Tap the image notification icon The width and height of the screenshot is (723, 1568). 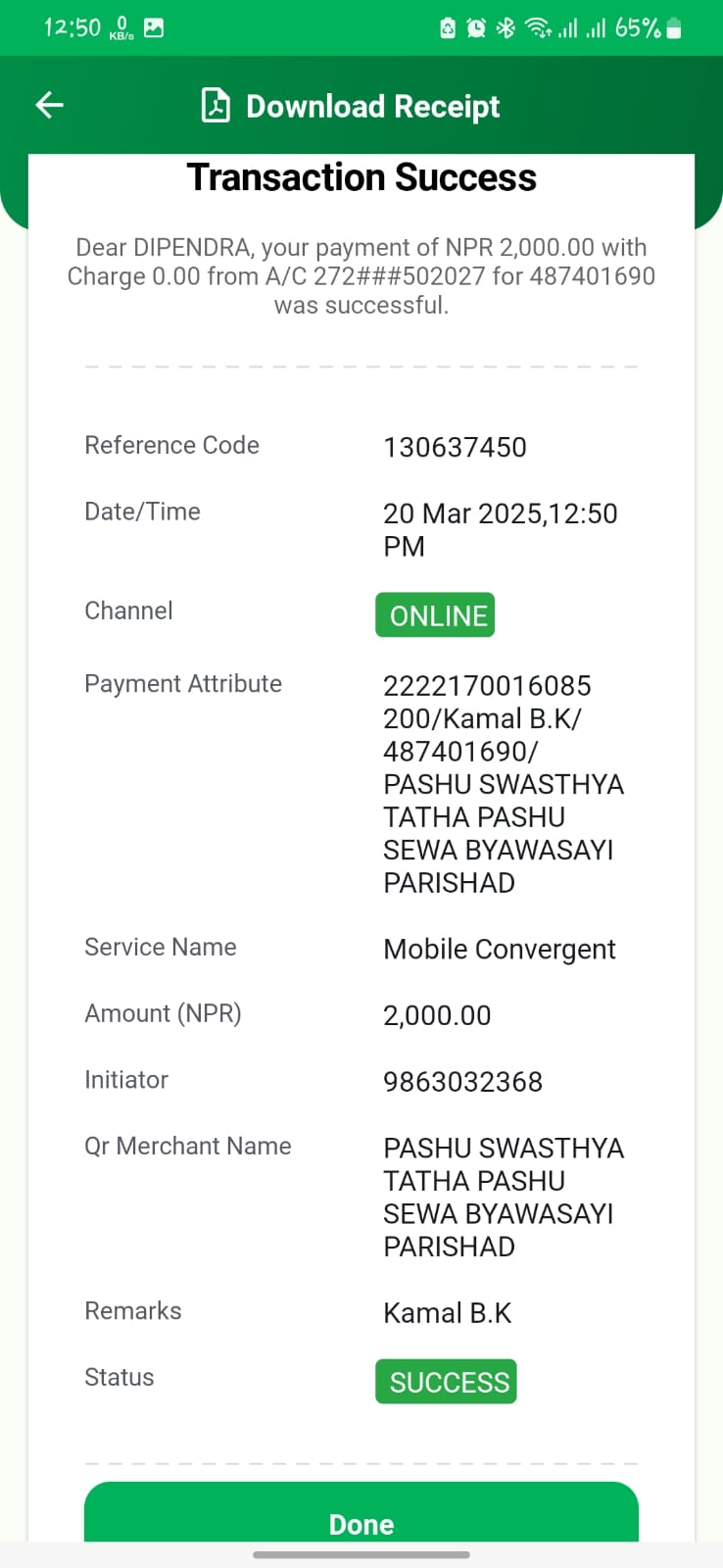pos(154,28)
